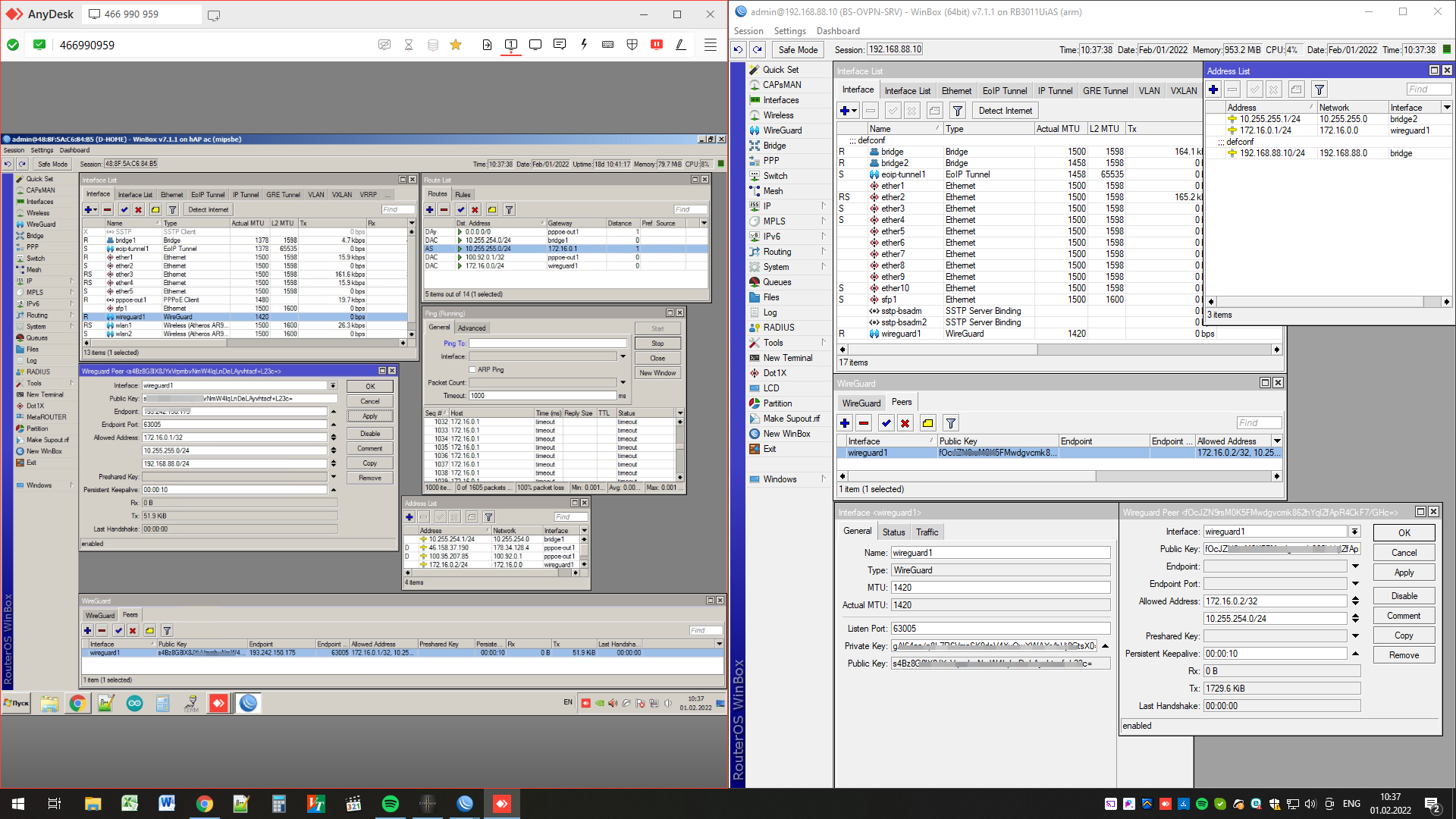The width and height of the screenshot is (1456, 819).
Task: Open column chooser dropdown in BS-OVPN-SRV Address List
Action: coord(1447,108)
